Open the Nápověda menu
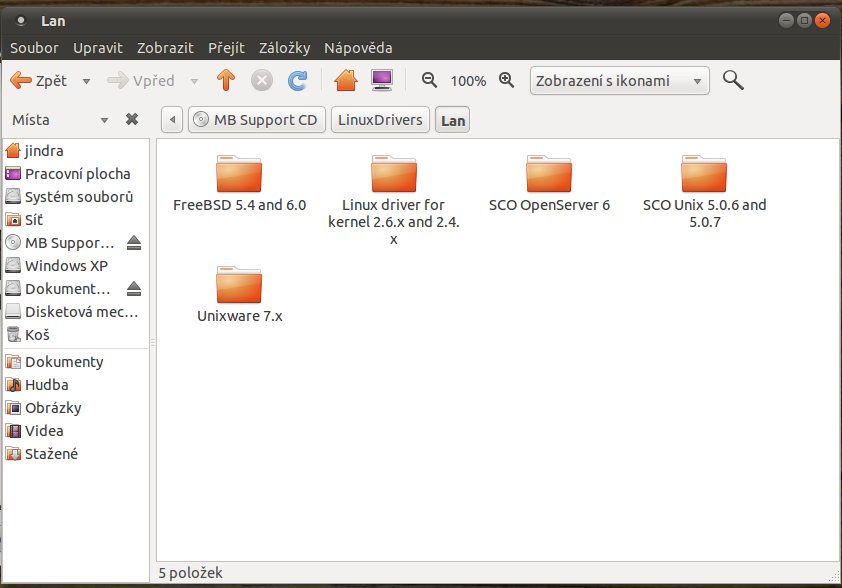 click(358, 48)
